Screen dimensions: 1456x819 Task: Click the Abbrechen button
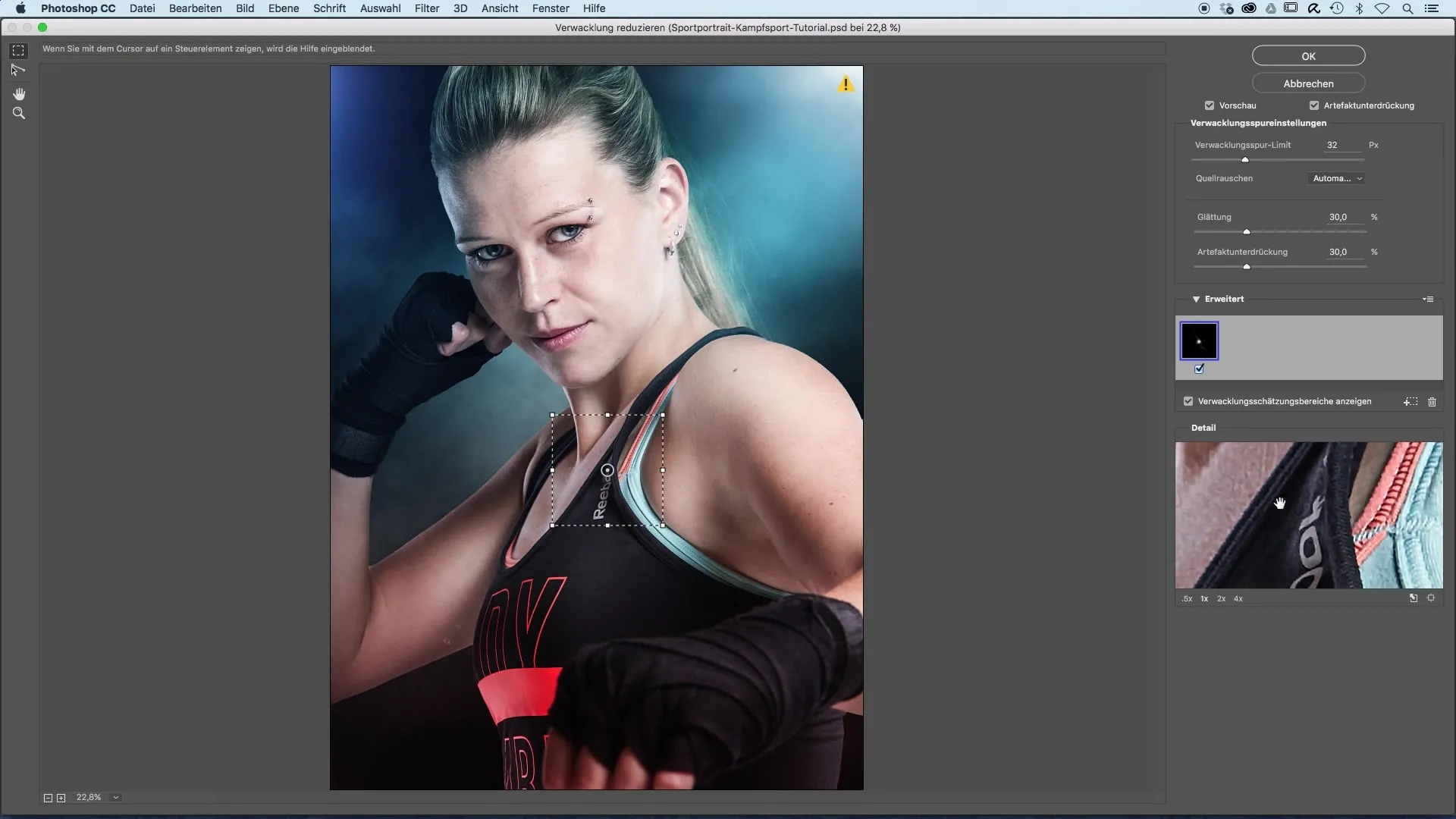tap(1308, 83)
